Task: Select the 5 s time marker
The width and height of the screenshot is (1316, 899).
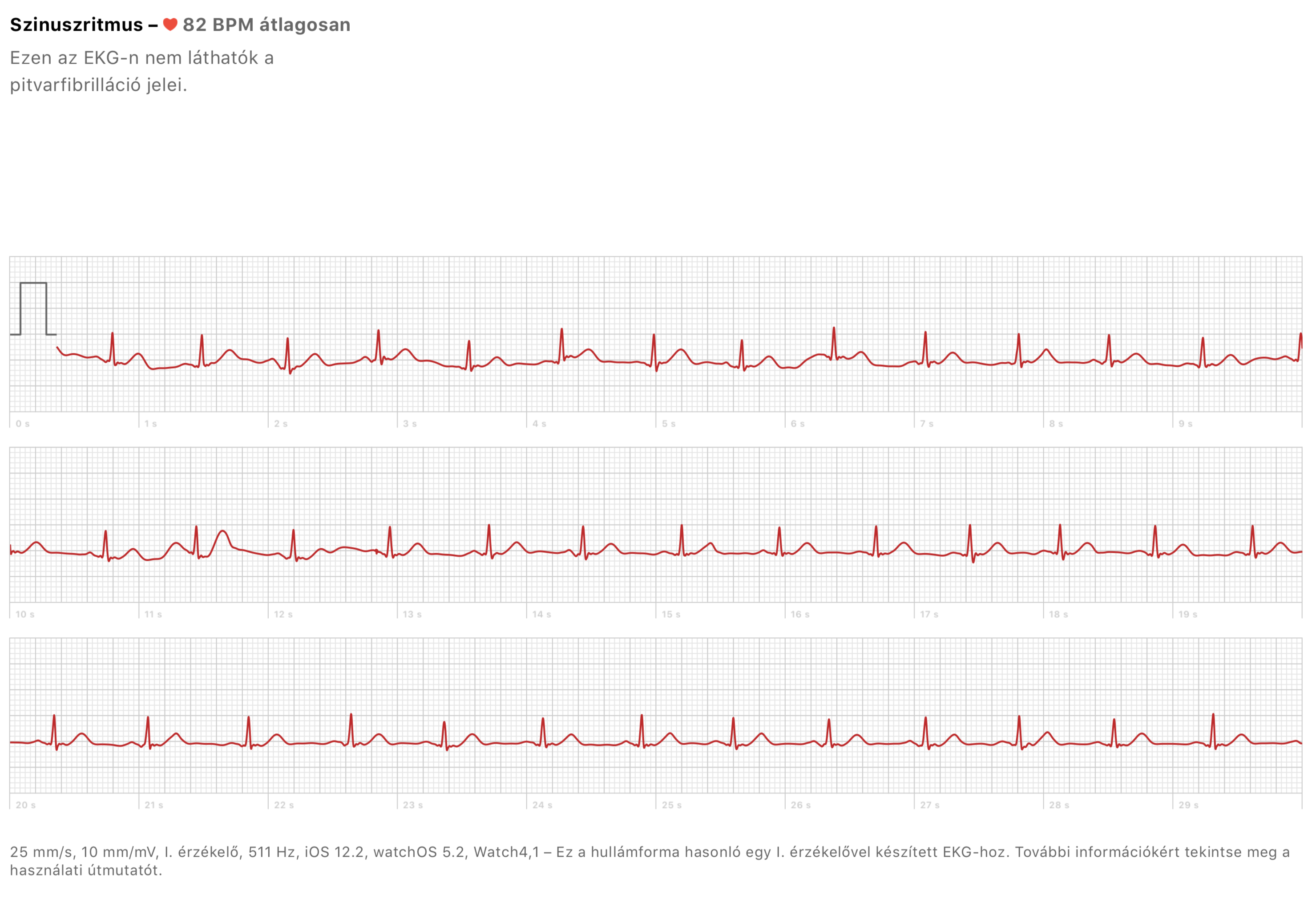Action: 669,424
